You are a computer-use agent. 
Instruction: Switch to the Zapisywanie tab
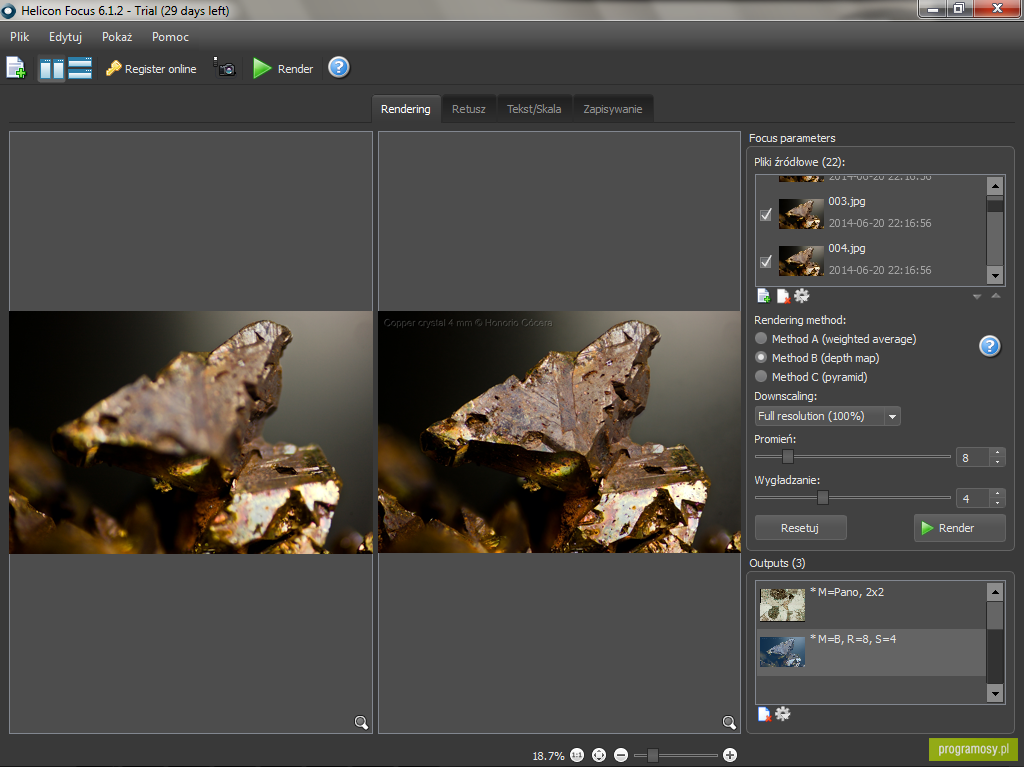coord(613,109)
